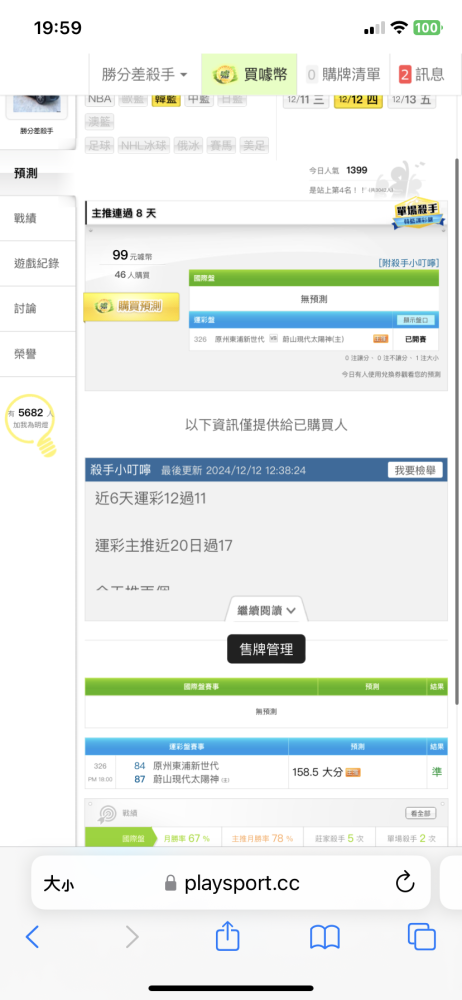This screenshot has height=1000, width=462.
Task: Click the 看全部 button in 戰績 panel
Action: [x=421, y=813]
